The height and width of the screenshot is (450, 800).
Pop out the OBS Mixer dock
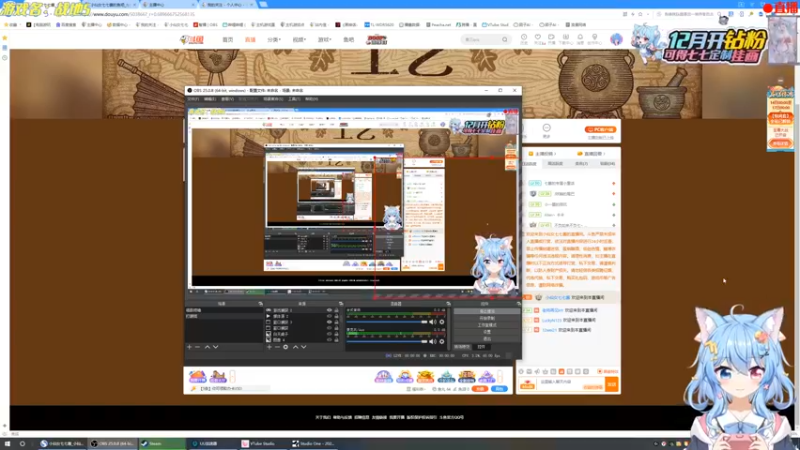448,304
